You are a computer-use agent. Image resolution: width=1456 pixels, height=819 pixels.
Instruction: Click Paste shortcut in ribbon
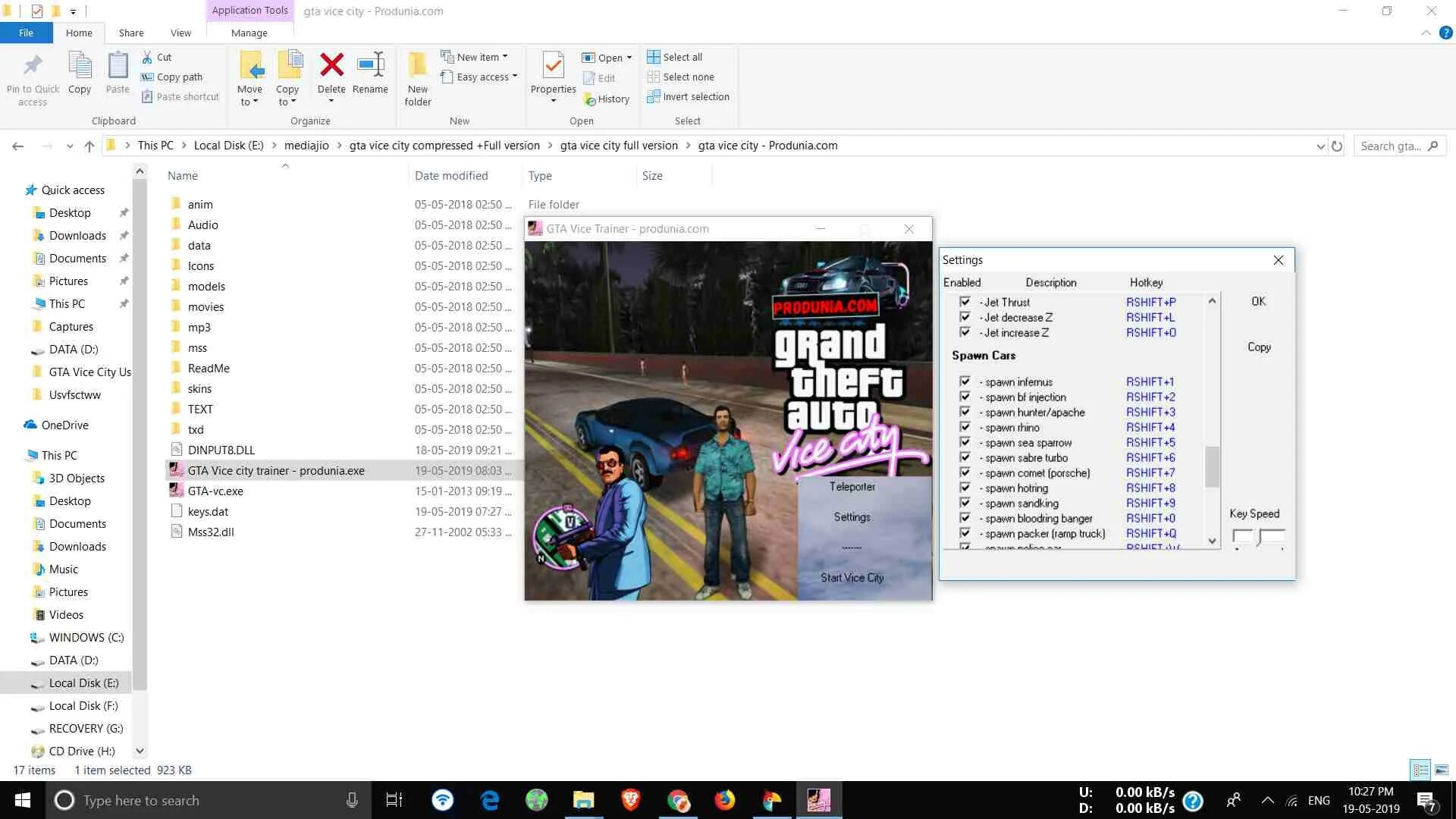point(180,96)
